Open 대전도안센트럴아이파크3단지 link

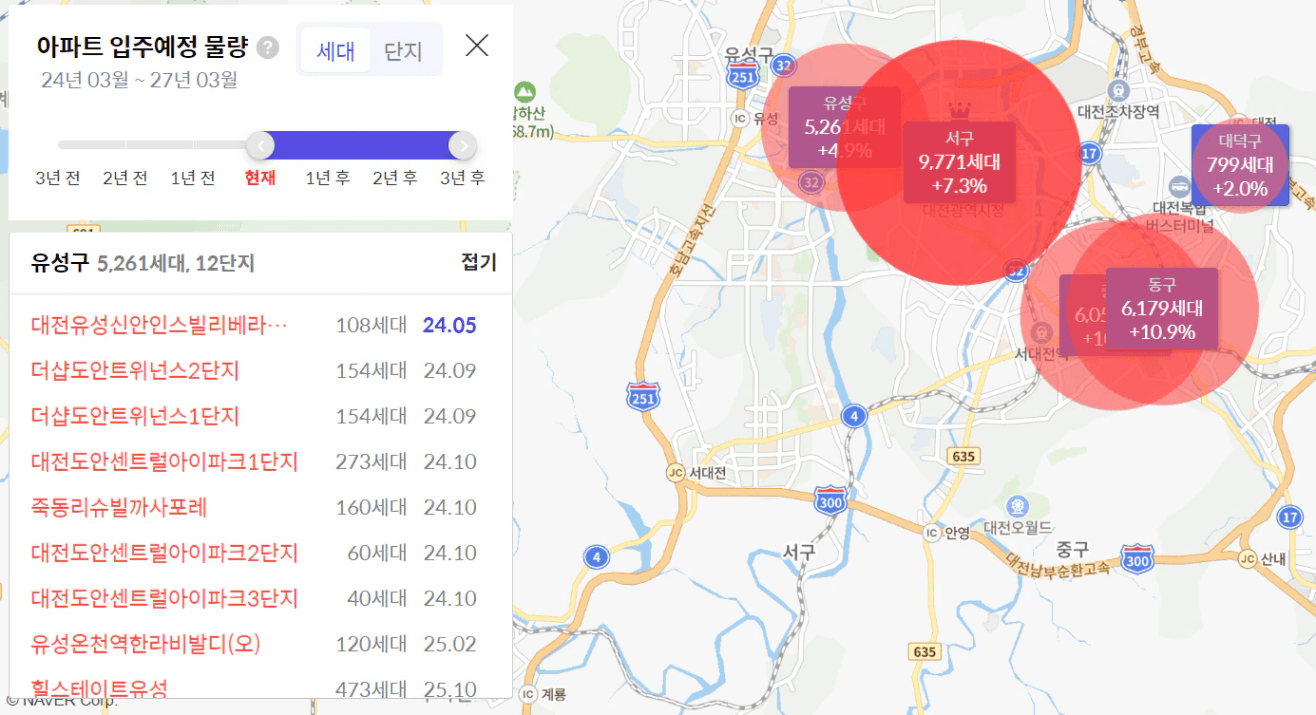coord(165,598)
